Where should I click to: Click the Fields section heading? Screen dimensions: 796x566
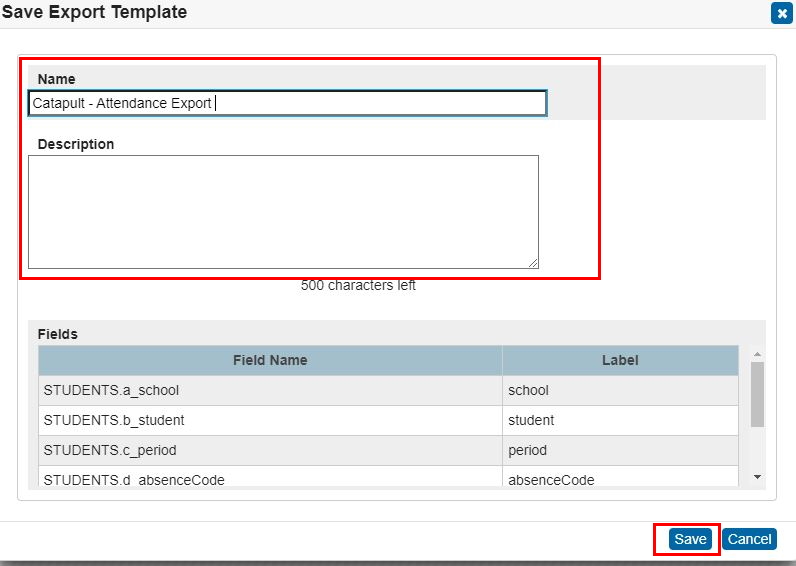click(57, 334)
